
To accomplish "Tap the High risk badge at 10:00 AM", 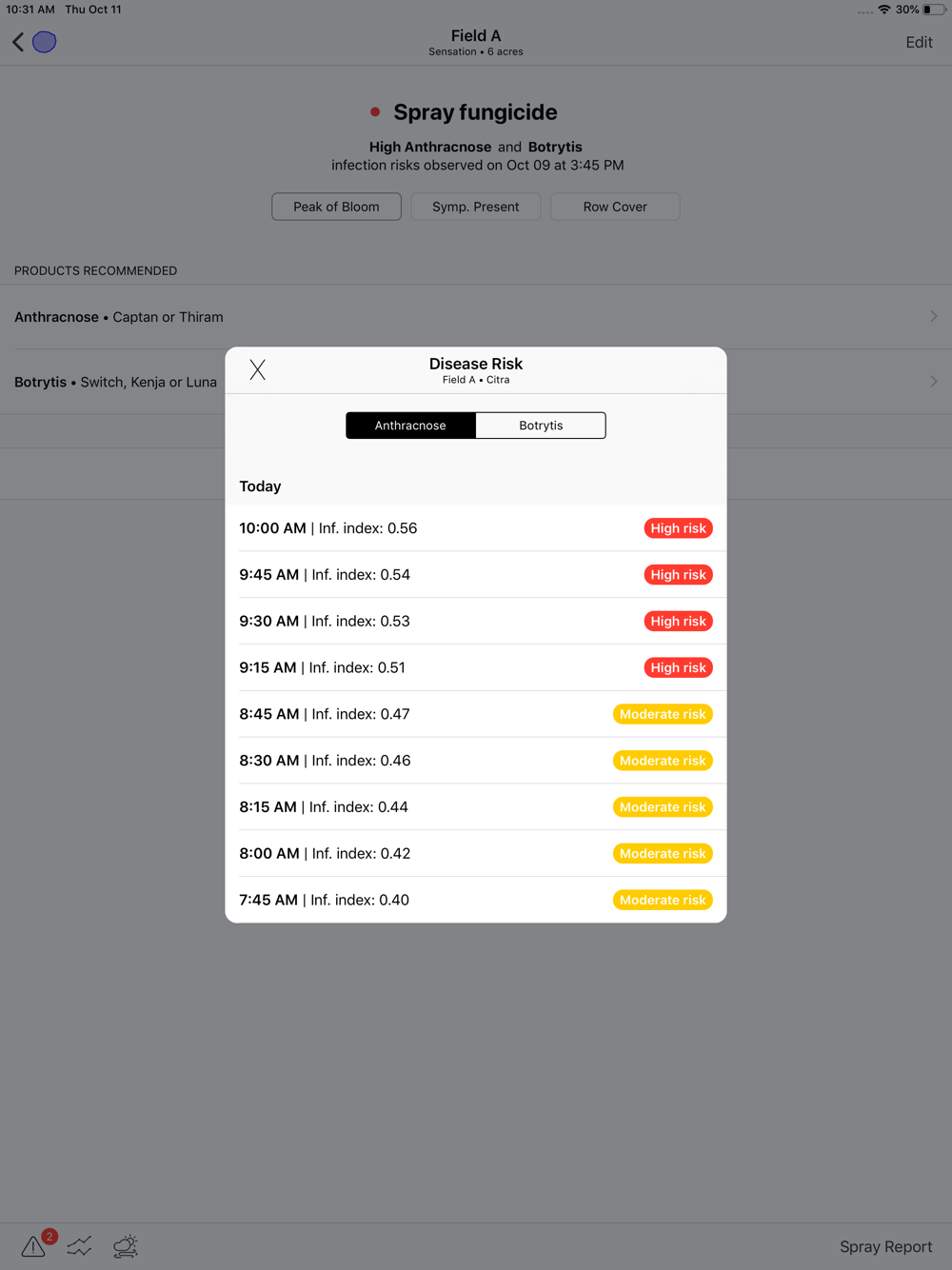I will (678, 528).
